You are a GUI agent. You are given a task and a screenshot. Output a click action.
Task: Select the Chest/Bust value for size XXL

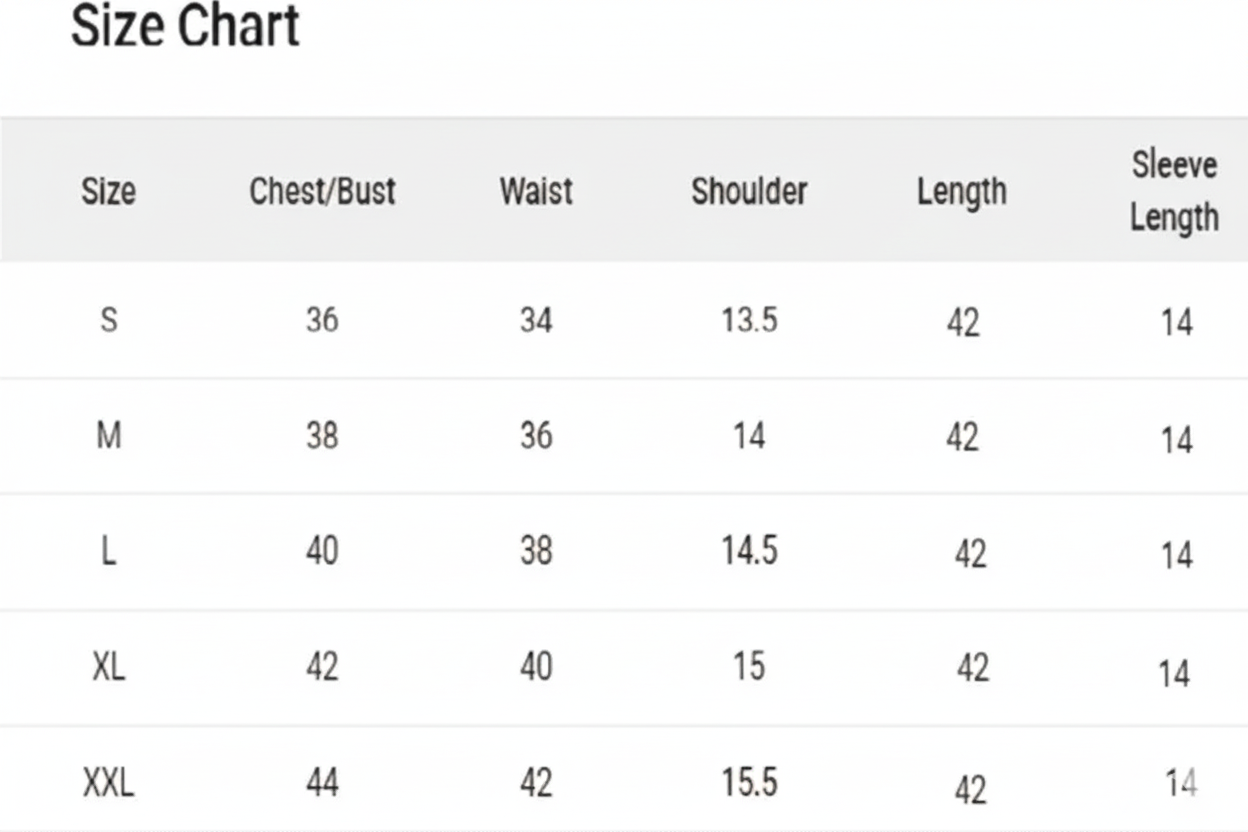click(x=322, y=783)
